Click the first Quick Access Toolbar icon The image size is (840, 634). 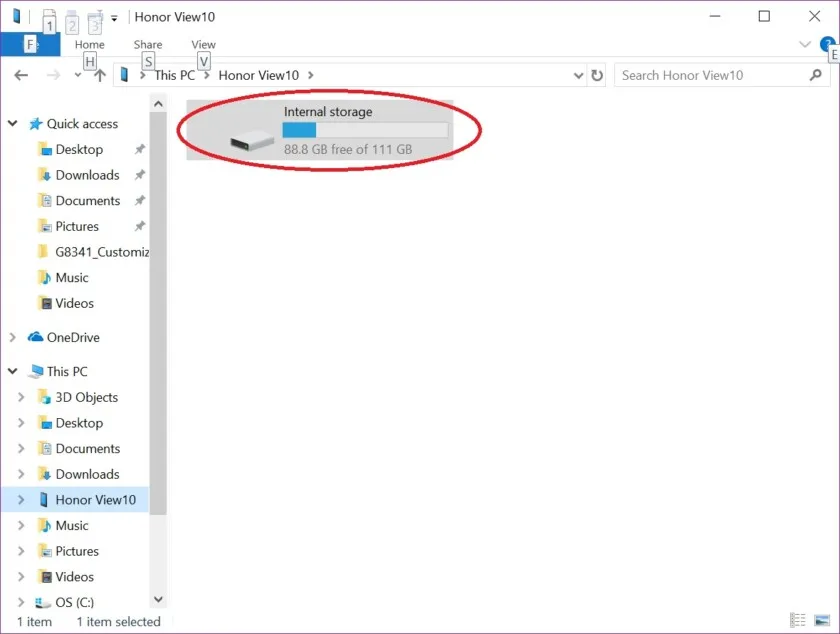tap(49, 20)
